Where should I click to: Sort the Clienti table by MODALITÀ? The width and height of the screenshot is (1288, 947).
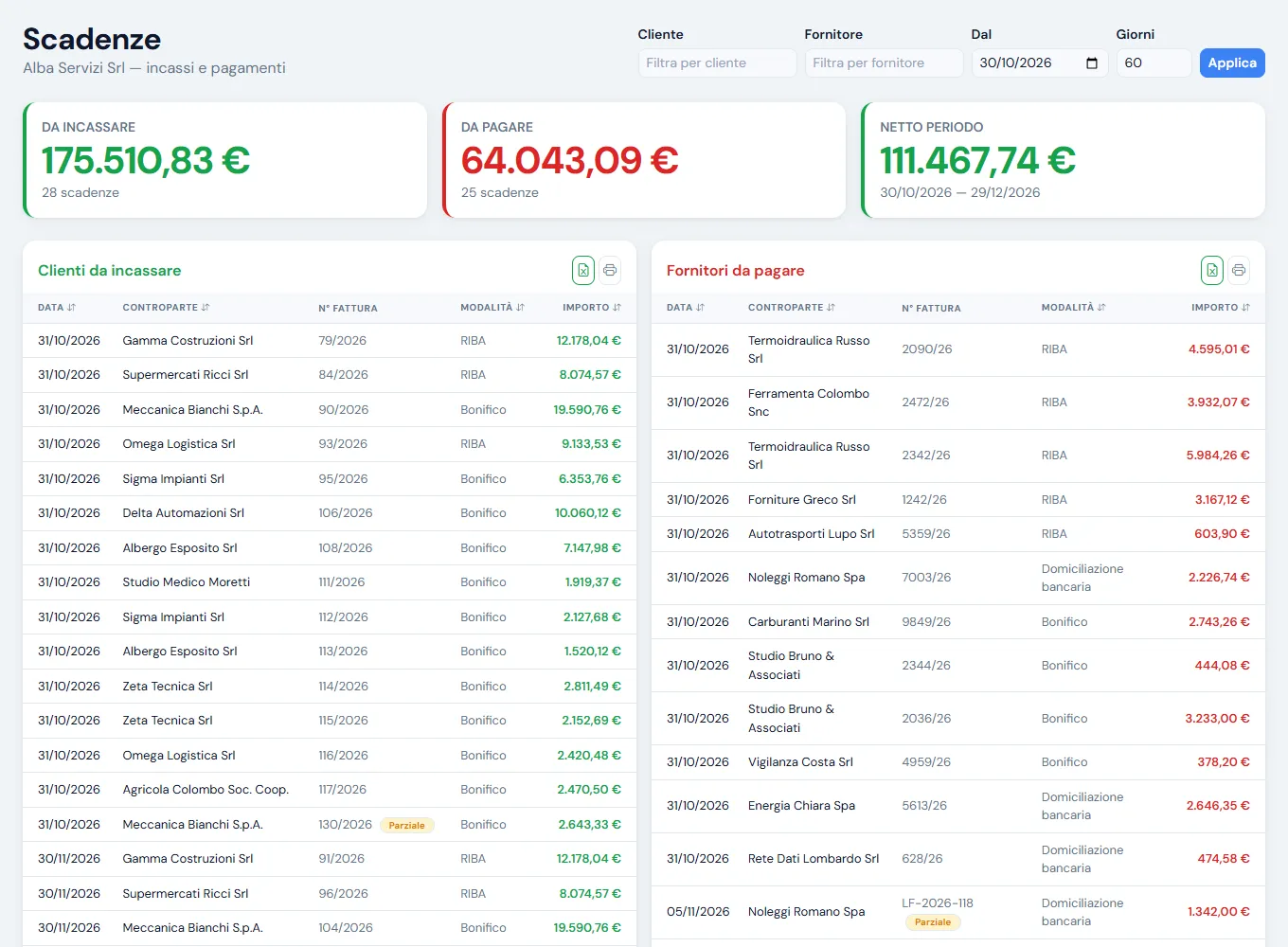pyautogui.click(x=492, y=308)
